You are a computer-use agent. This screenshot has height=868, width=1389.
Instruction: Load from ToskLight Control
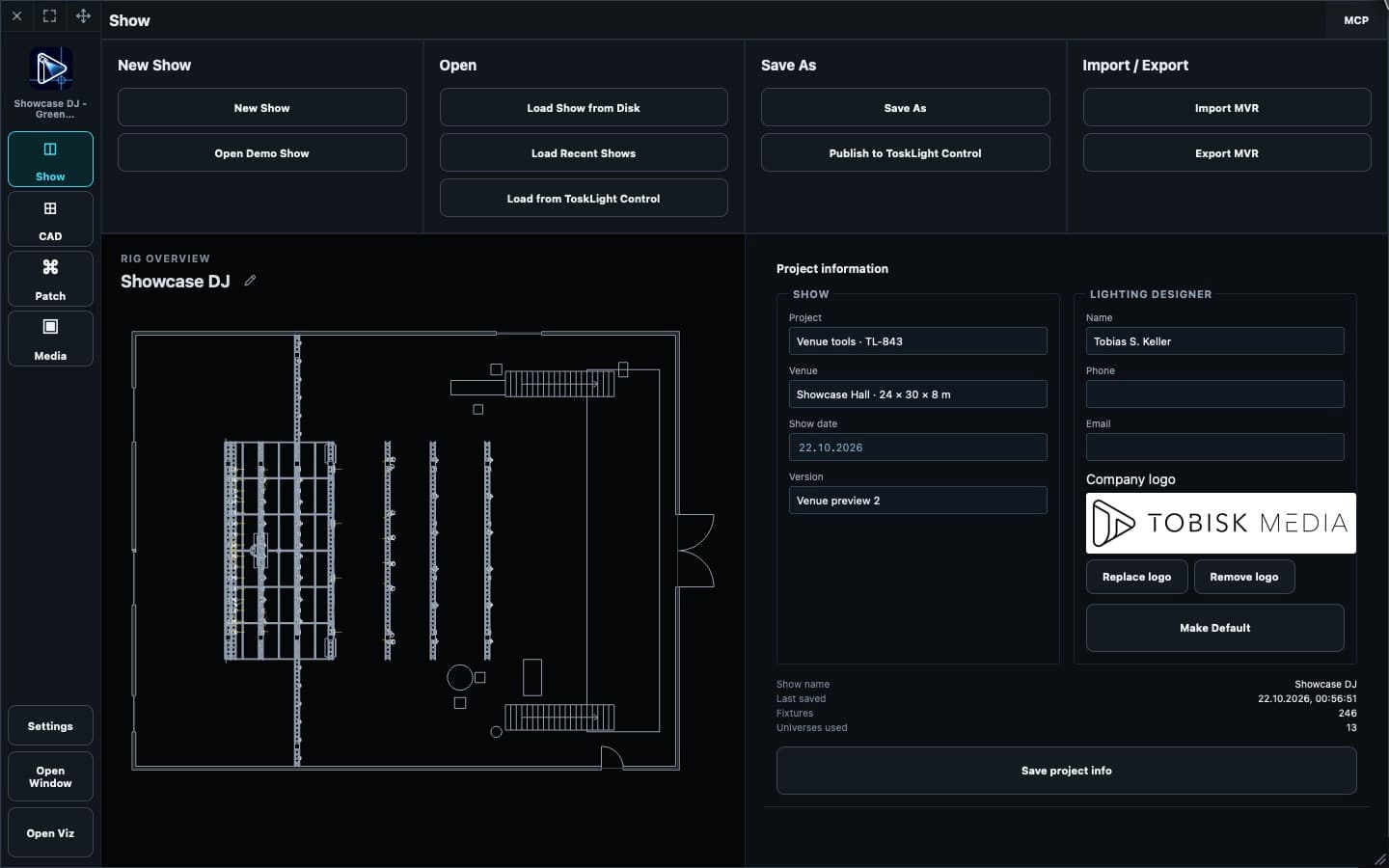point(584,199)
